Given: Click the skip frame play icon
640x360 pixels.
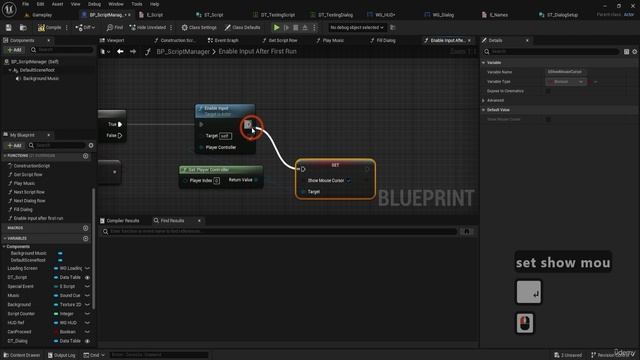Looking at the screenshot, I should (286, 27).
